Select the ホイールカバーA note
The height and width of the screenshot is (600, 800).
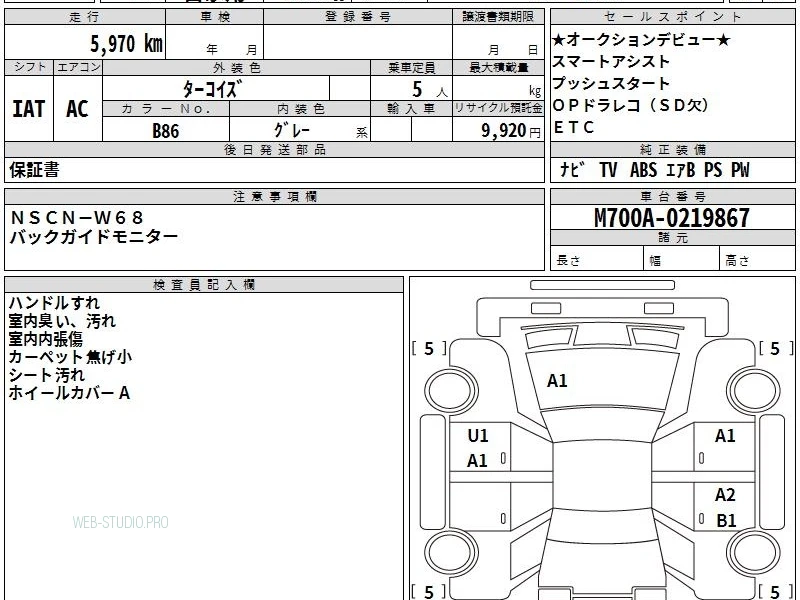(x=69, y=393)
